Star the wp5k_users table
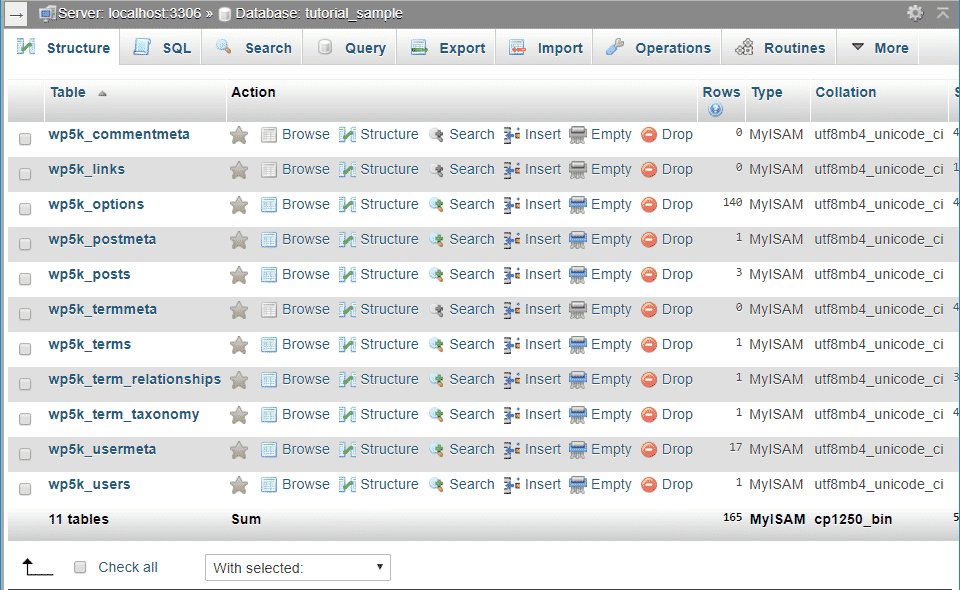Image resolution: width=960 pixels, height=590 pixels. tap(239, 485)
